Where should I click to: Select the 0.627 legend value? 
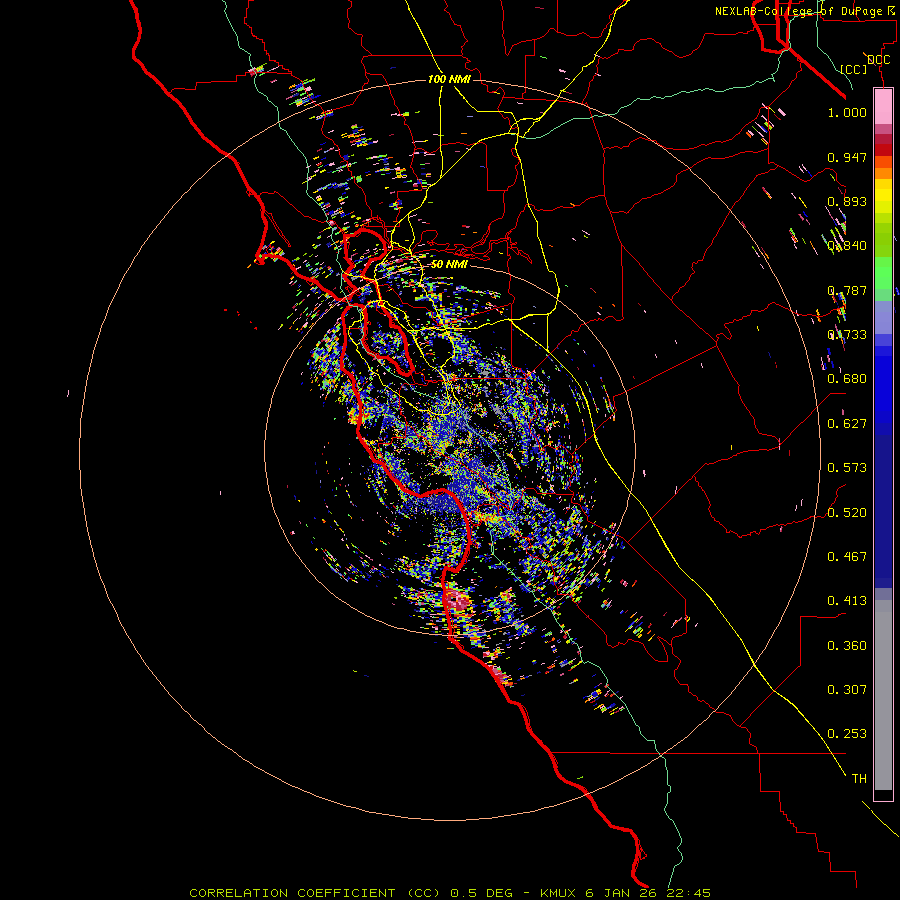(847, 424)
